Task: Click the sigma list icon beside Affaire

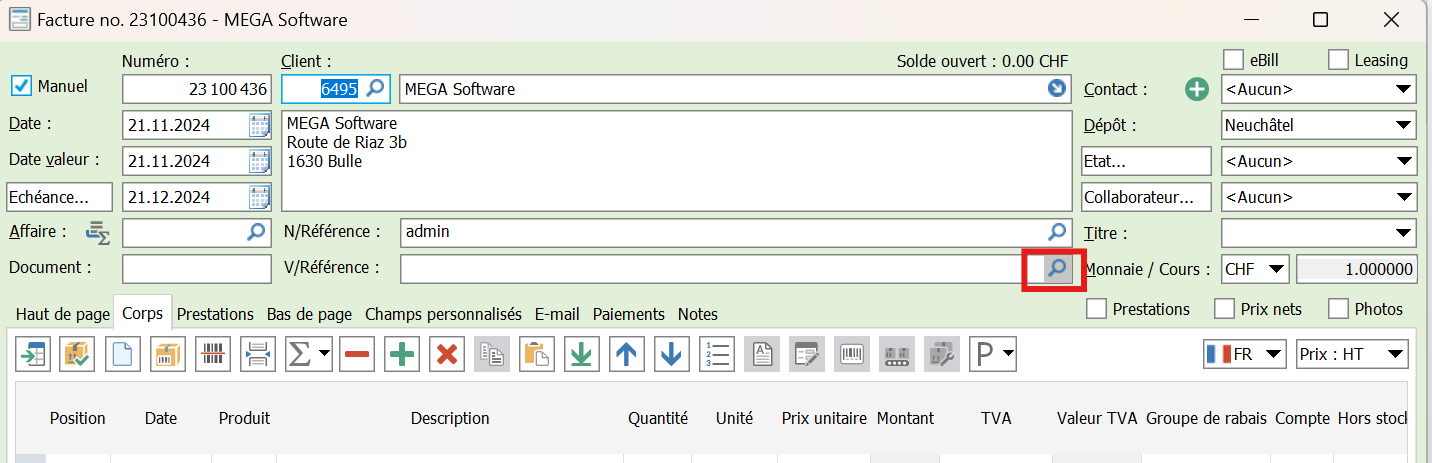Action: tap(97, 233)
